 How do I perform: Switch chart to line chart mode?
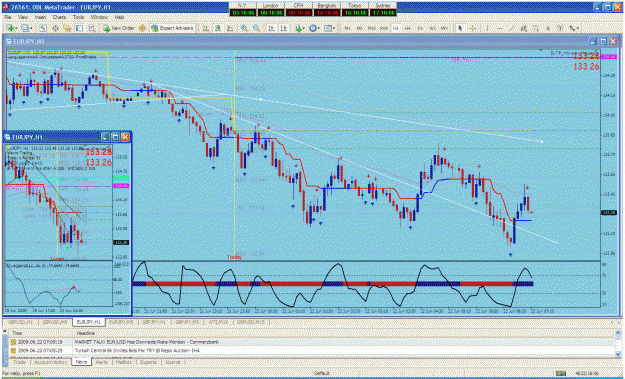(x=230, y=28)
